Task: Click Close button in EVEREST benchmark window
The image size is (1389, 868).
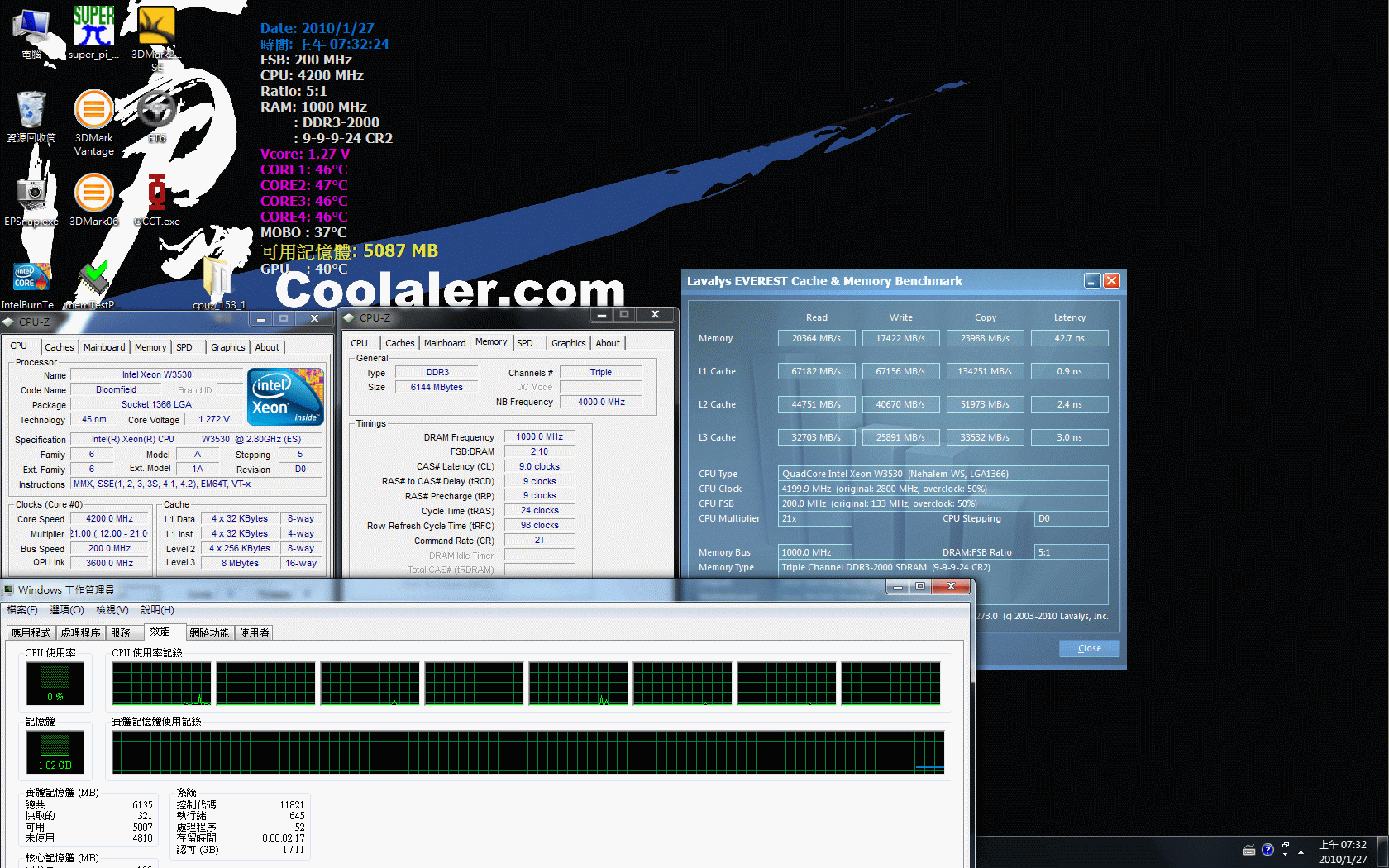Action: (1090, 648)
